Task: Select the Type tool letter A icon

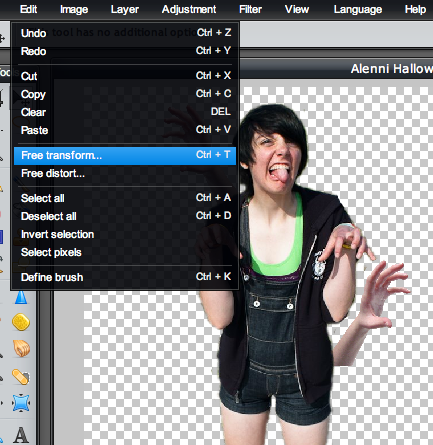Action: 21,435
